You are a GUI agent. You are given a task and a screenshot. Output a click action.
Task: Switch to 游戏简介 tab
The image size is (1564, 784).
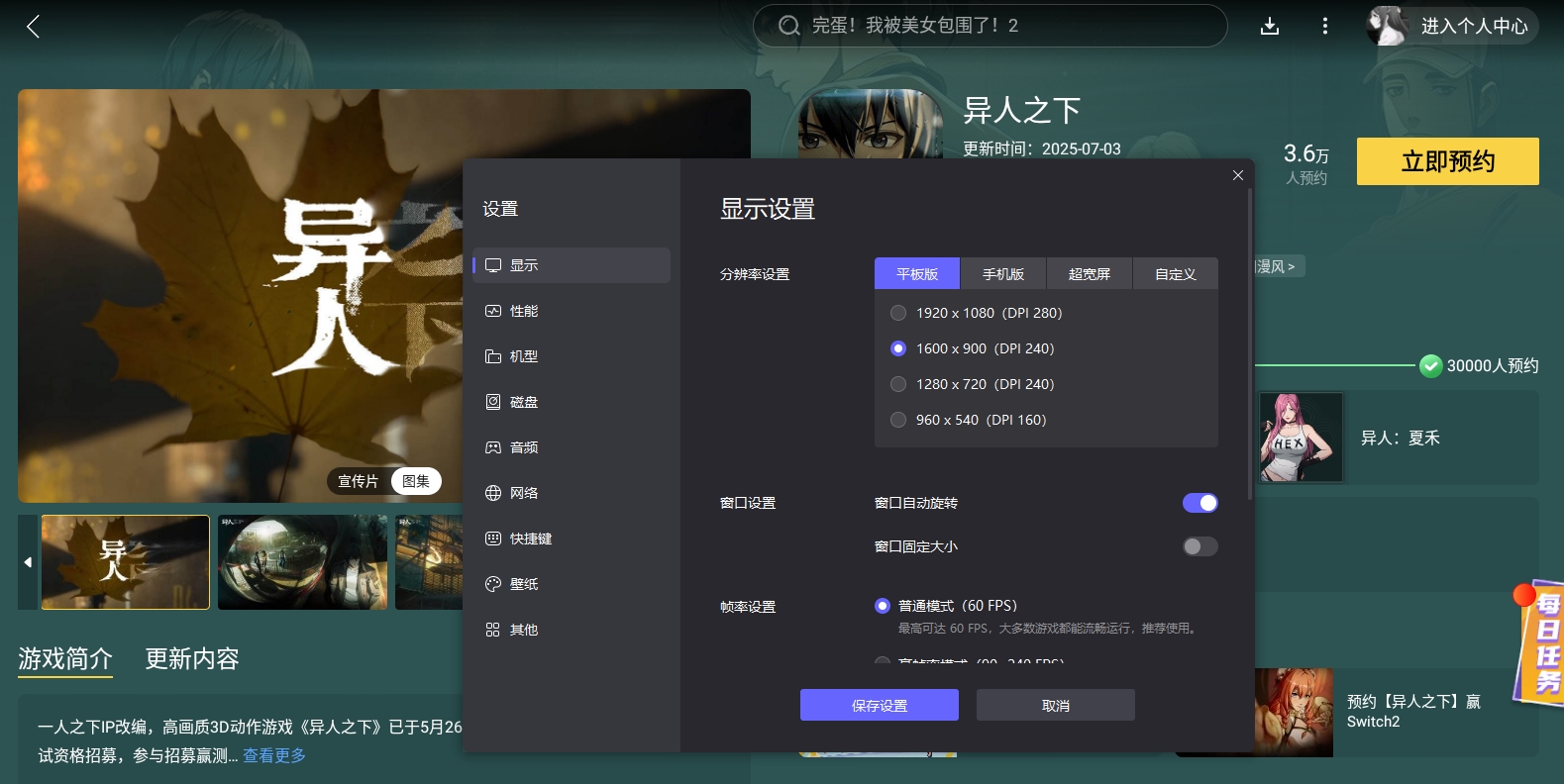coord(65,659)
